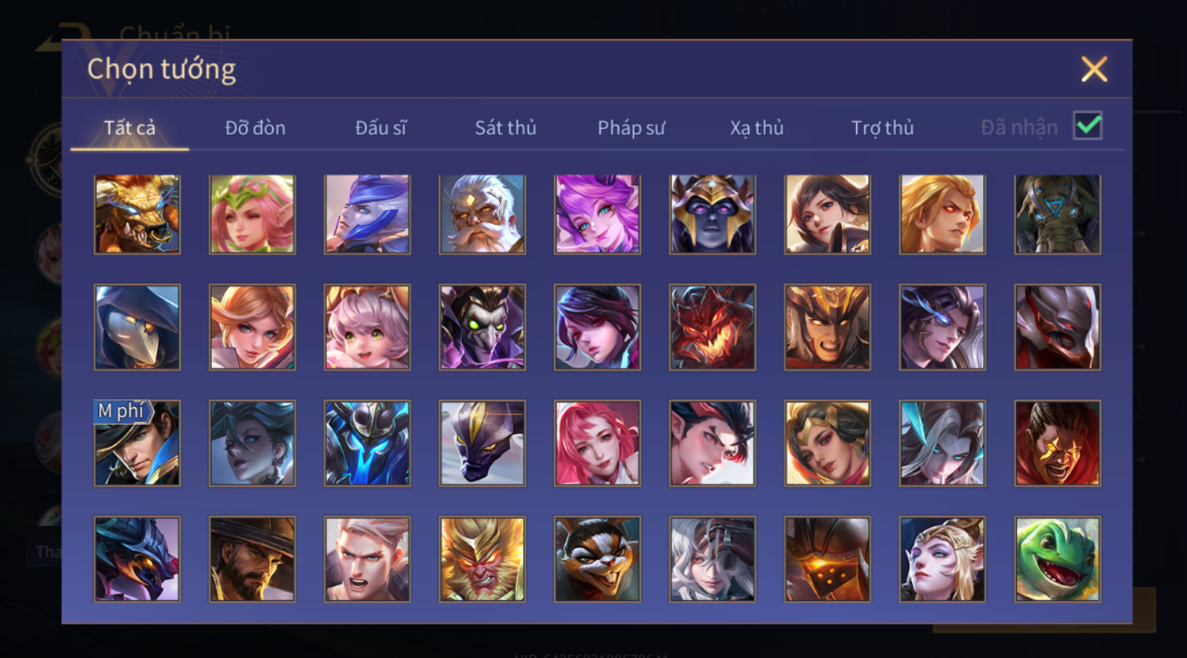Switch to 'Trợ thủ' tab
Viewport: 1187px width, 658px height.
point(882,128)
